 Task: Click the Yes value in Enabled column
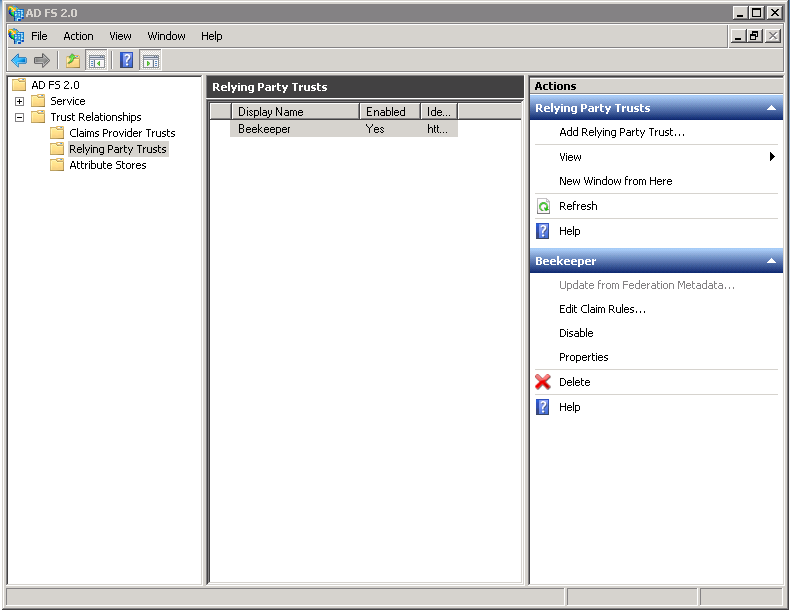375,129
